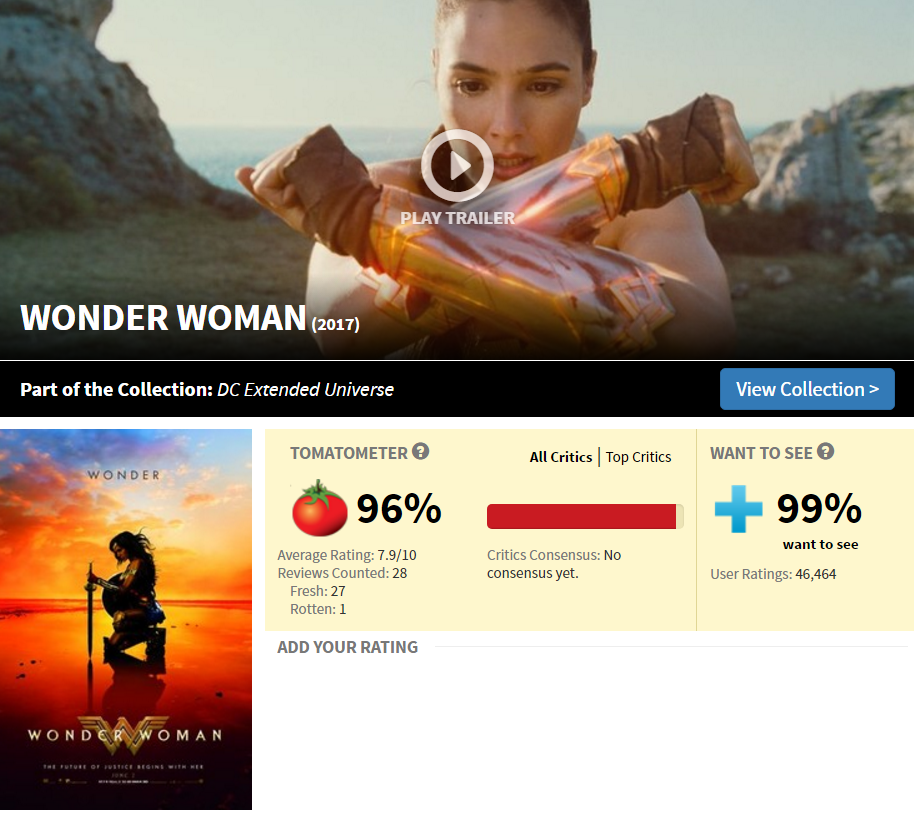Click the 99% want to see score

tap(819, 508)
